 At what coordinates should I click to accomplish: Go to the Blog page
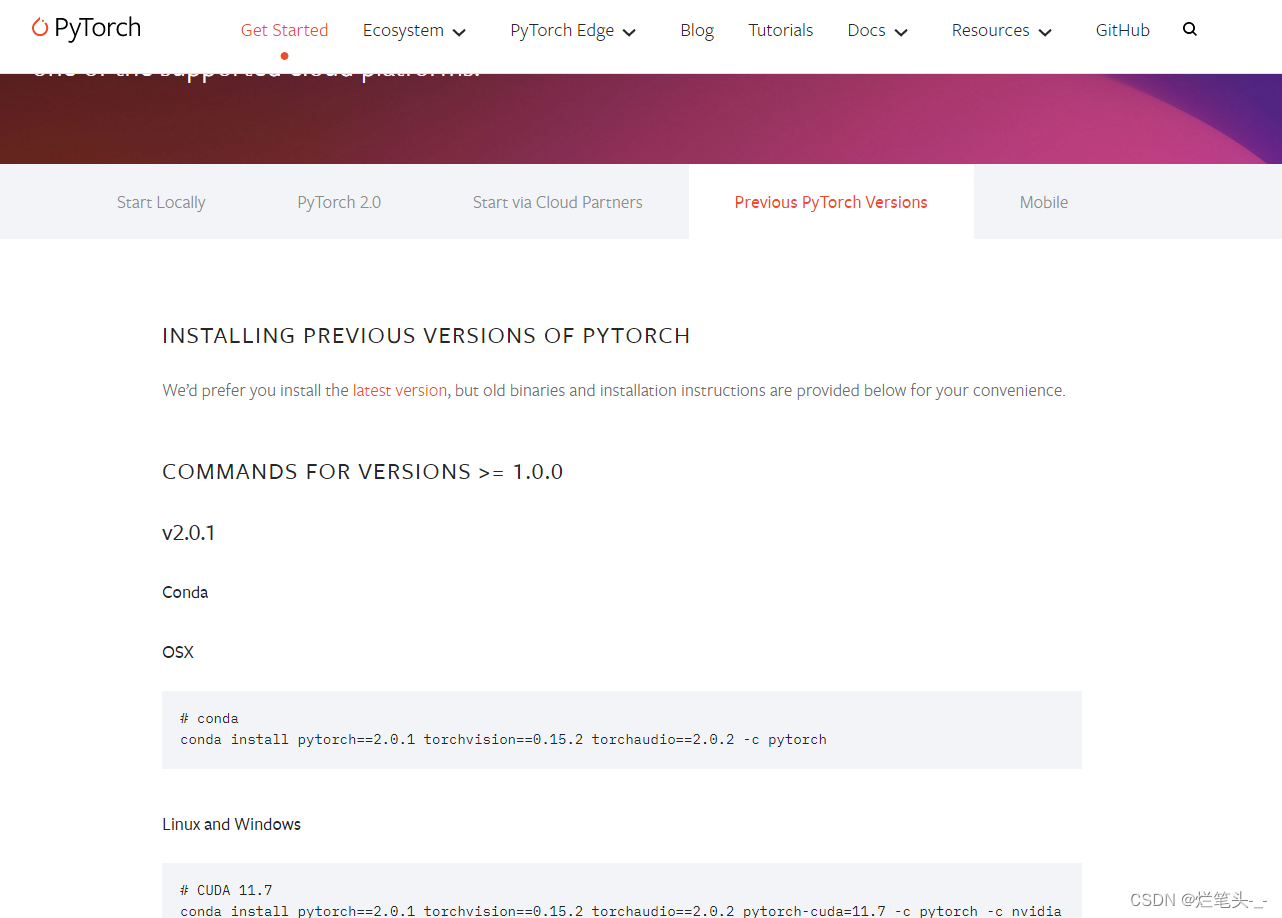(x=697, y=30)
